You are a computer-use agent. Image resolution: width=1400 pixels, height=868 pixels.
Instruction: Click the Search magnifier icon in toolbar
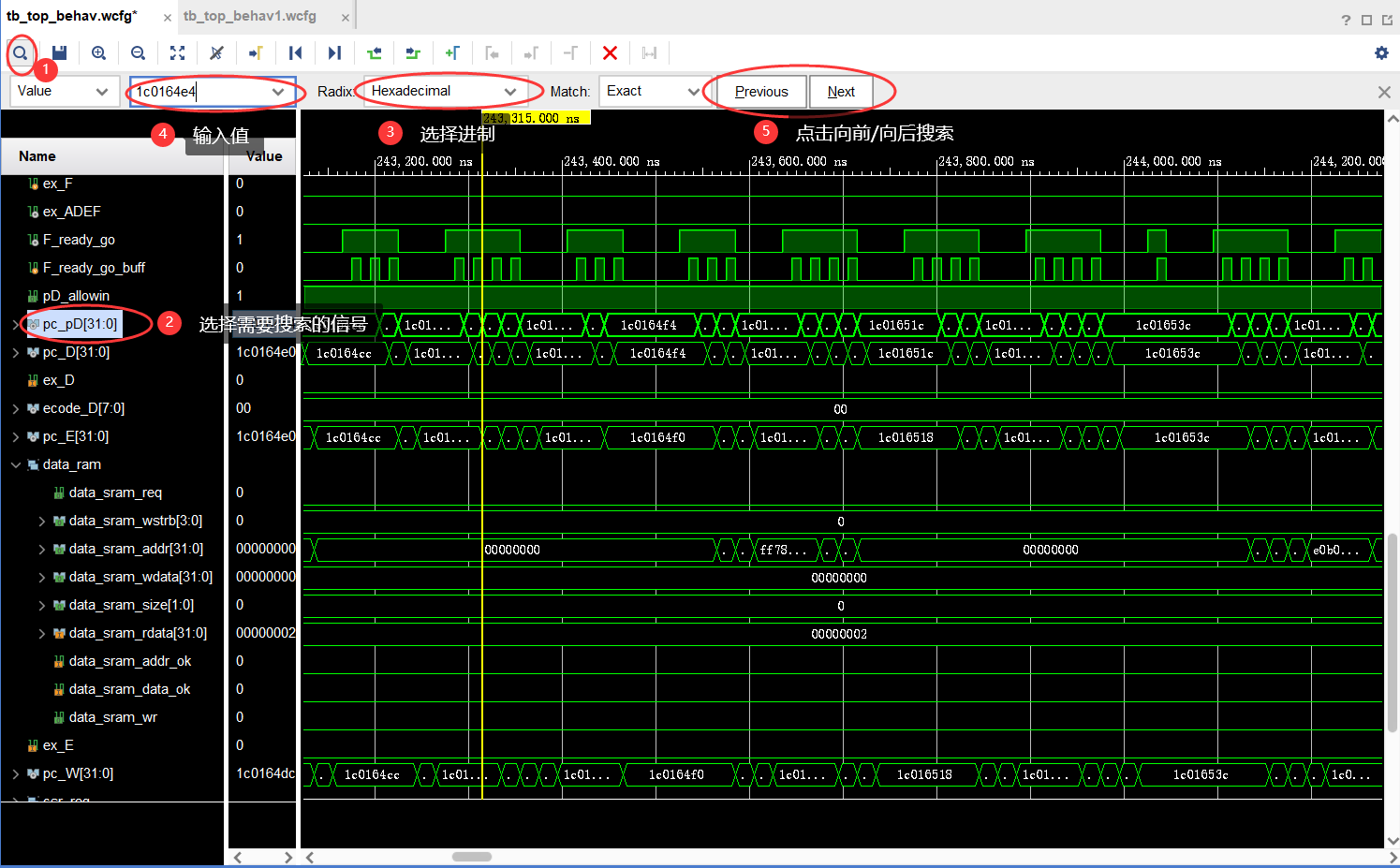[20, 53]
